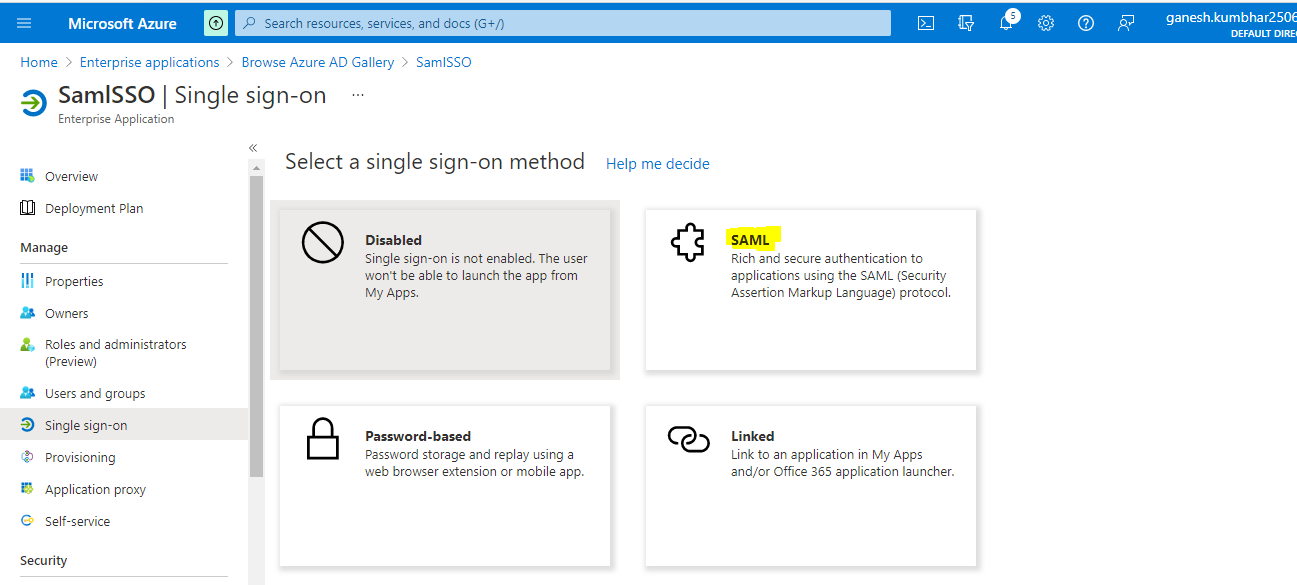Select the Password-based sign-on method title
Viewport: 1297px width, 585px height.
click(x=418, y=436)
